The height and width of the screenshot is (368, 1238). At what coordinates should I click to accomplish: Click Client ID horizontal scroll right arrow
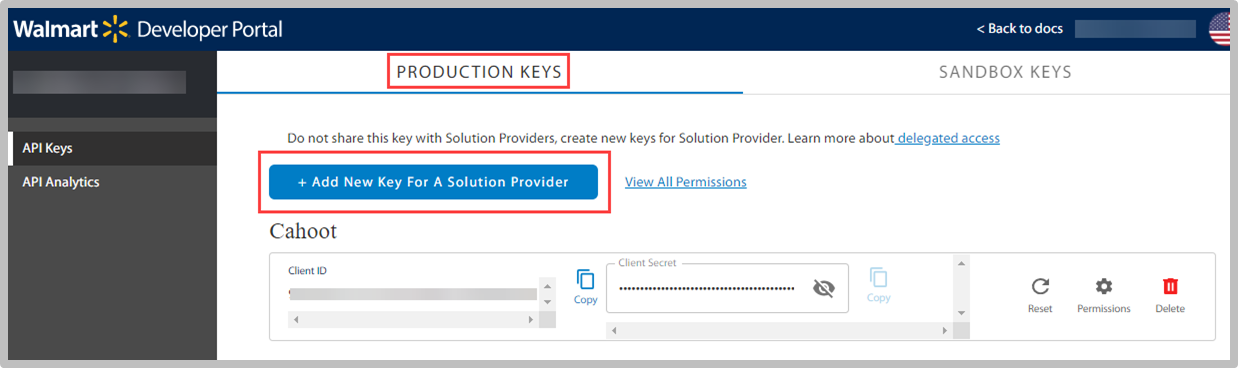(x=531, y=319)
